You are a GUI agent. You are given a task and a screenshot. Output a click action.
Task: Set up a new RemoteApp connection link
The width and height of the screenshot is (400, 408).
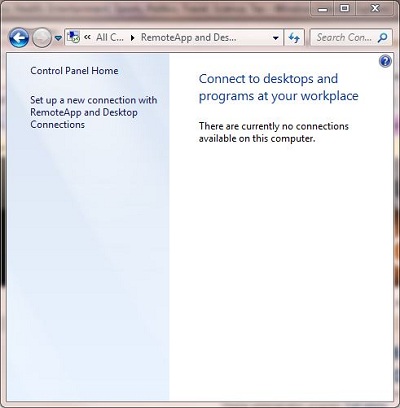pos(94,112)
